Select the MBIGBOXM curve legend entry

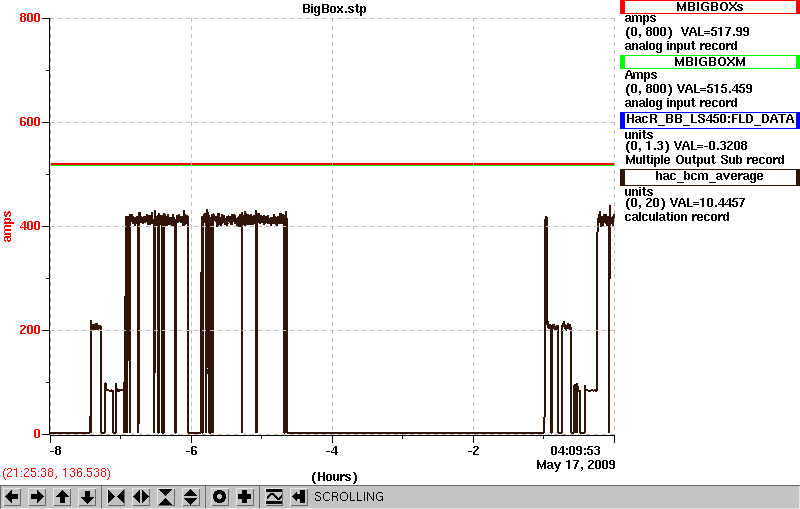[x=710, y=62]
